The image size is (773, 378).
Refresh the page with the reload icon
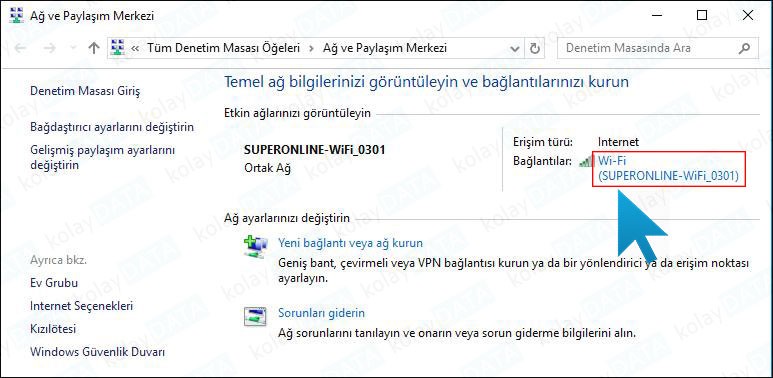pos(534,48)
